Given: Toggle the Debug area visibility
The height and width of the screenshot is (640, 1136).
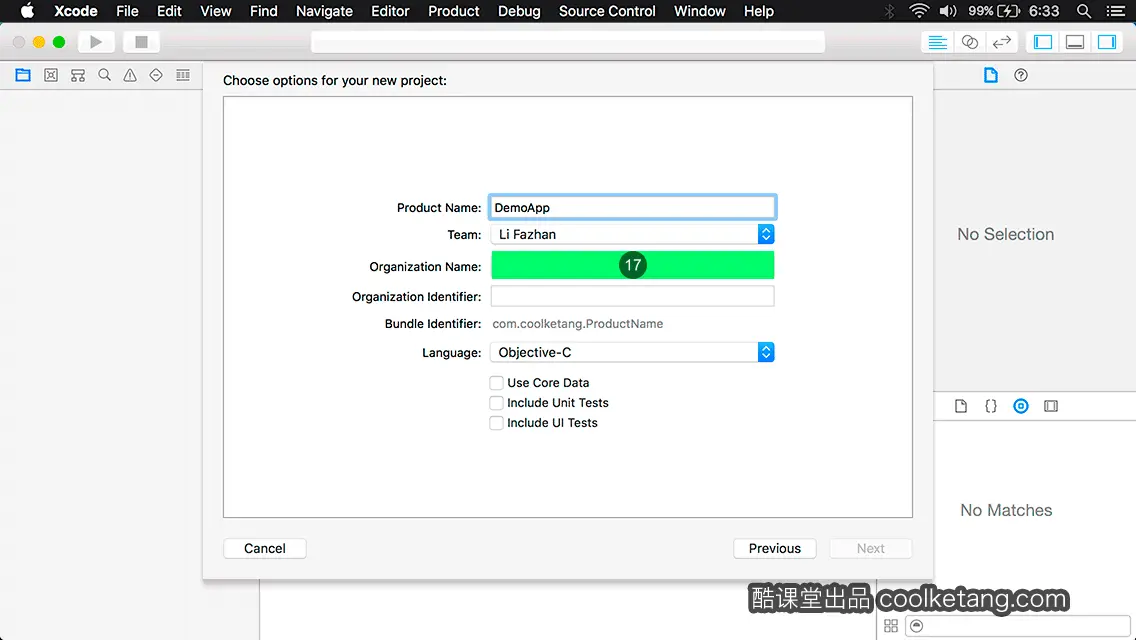Looking at the screenshot, I should (x=1074, y=42).
